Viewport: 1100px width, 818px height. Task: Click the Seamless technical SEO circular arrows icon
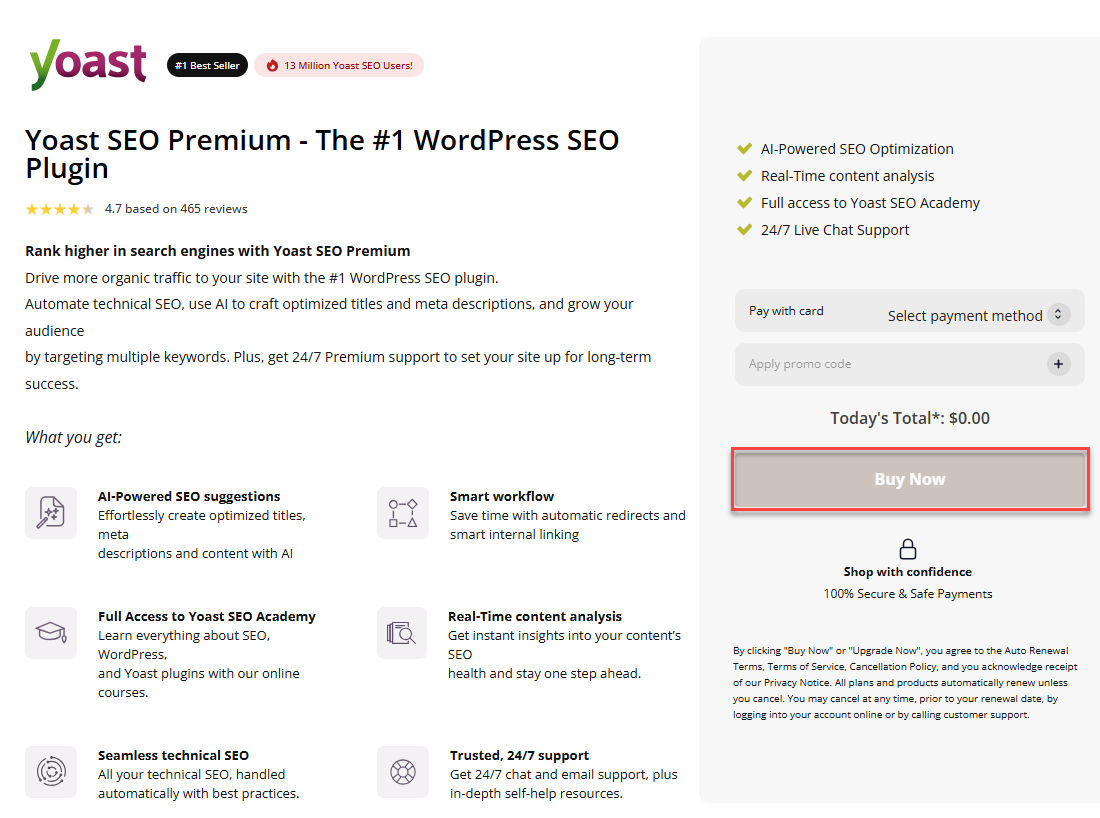click(51, 772)
